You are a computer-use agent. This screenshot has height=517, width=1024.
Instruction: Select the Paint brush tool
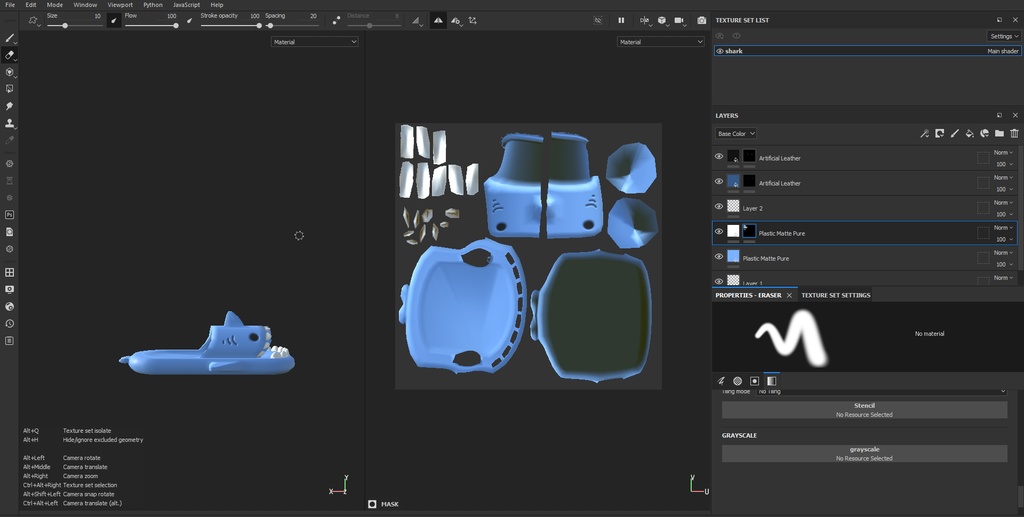(10, 38)
